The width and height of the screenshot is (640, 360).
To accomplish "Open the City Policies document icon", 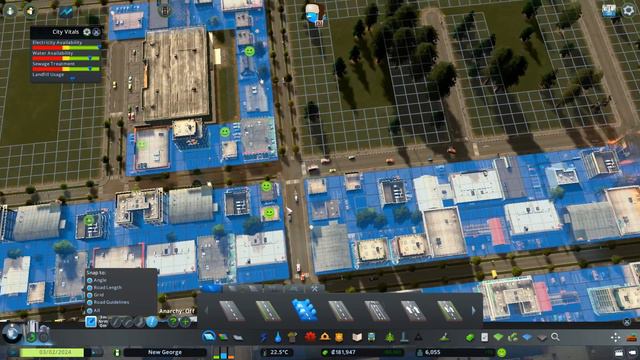I will coord(484,337).
